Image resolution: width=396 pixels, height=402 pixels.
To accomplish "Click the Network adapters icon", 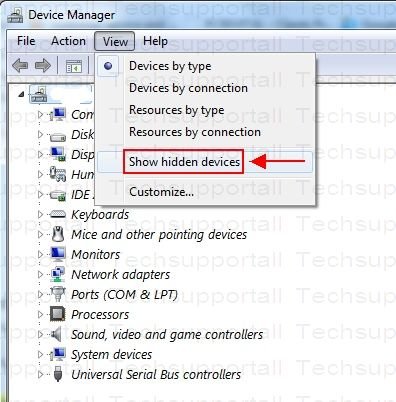I will point(58,274).
